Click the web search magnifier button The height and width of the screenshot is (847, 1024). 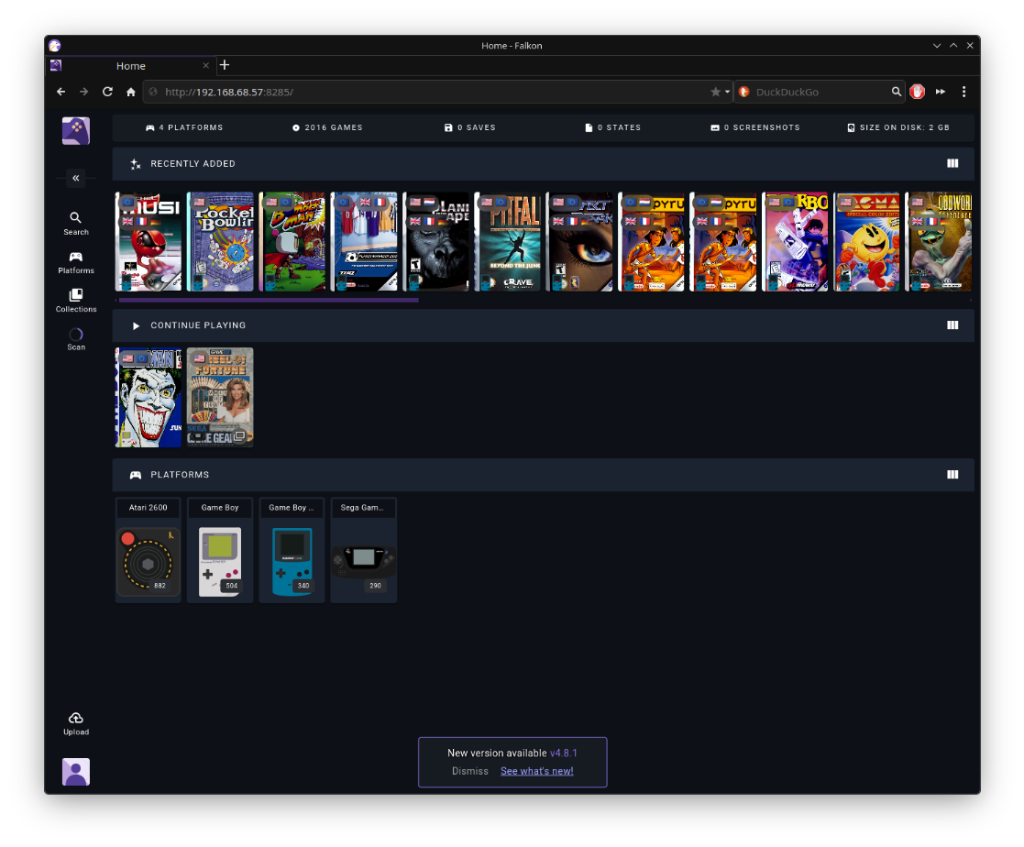[897, 92]
